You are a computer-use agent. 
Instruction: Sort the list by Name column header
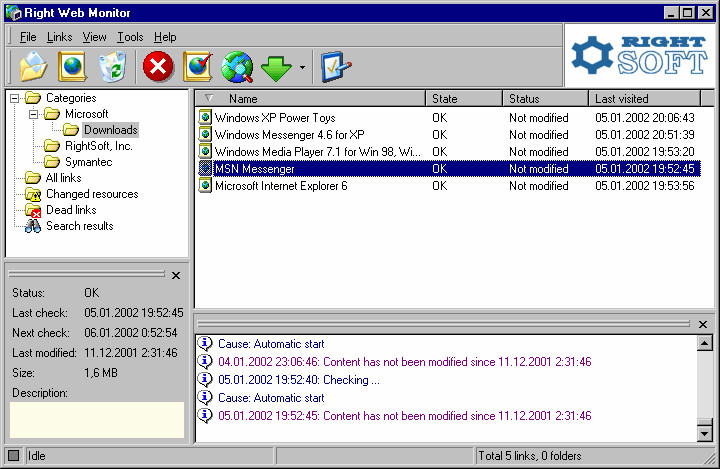310,98
